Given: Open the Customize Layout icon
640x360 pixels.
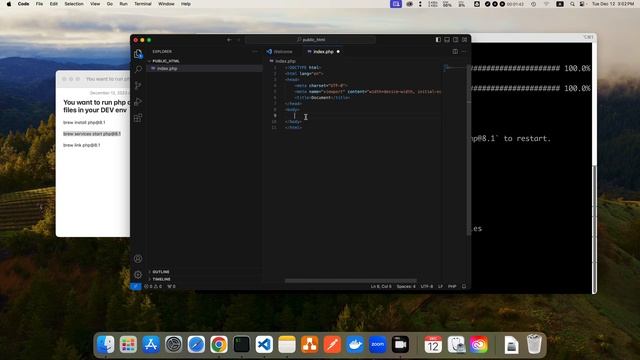Looking at the screenshot, I should click(464, 40).
